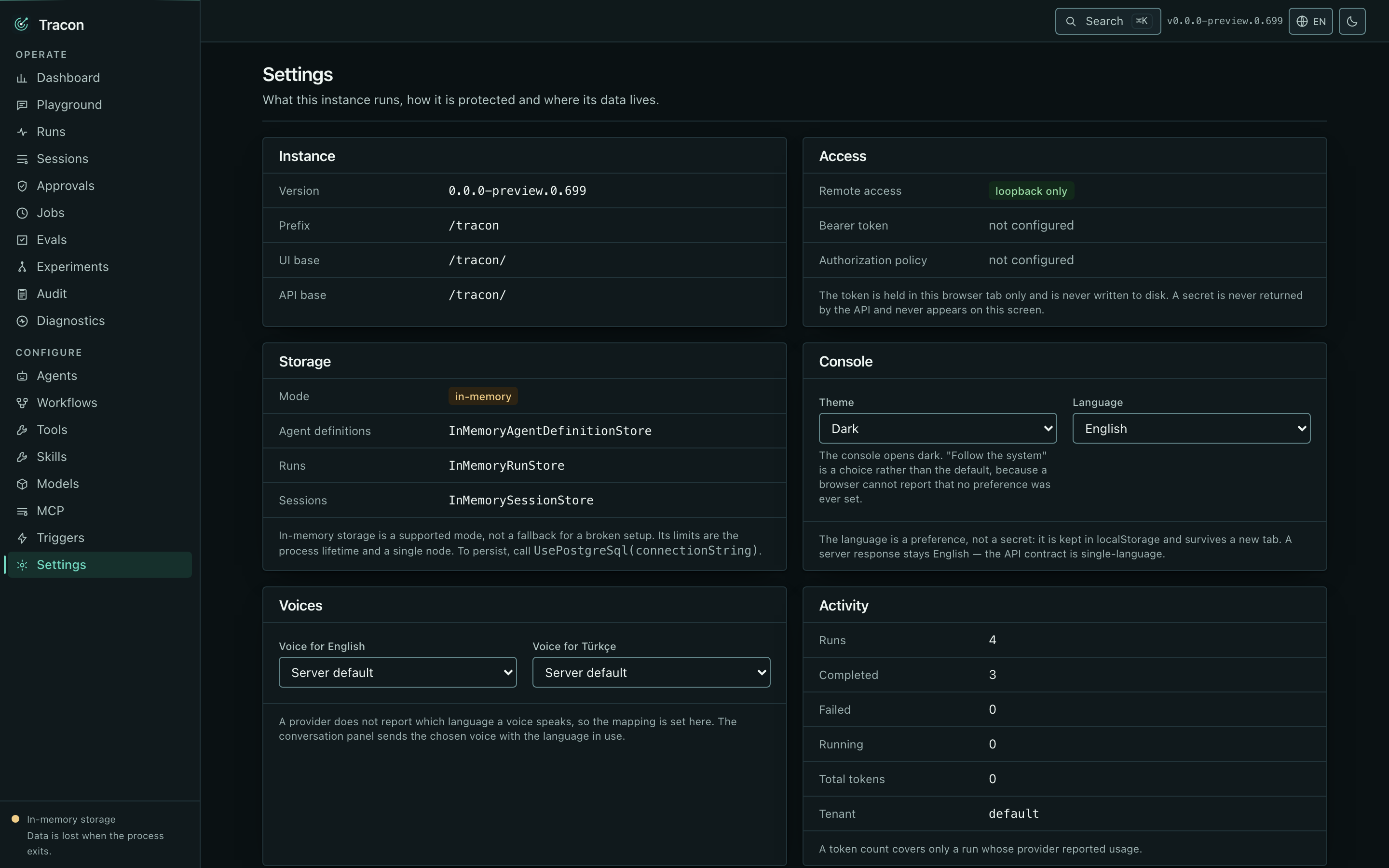The image size is (1389, 868).
Task: Click the ⌘K shortcut hint
Action: pyautogui.click(x=1142, y=21)
